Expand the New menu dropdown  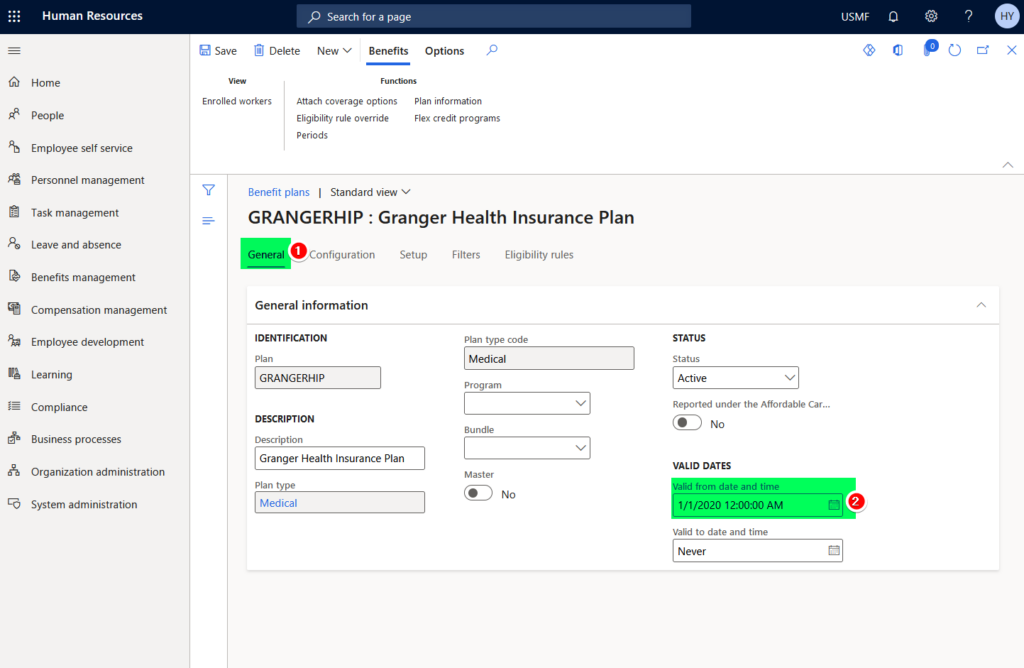pyautogui.click(x=334, y=51)
